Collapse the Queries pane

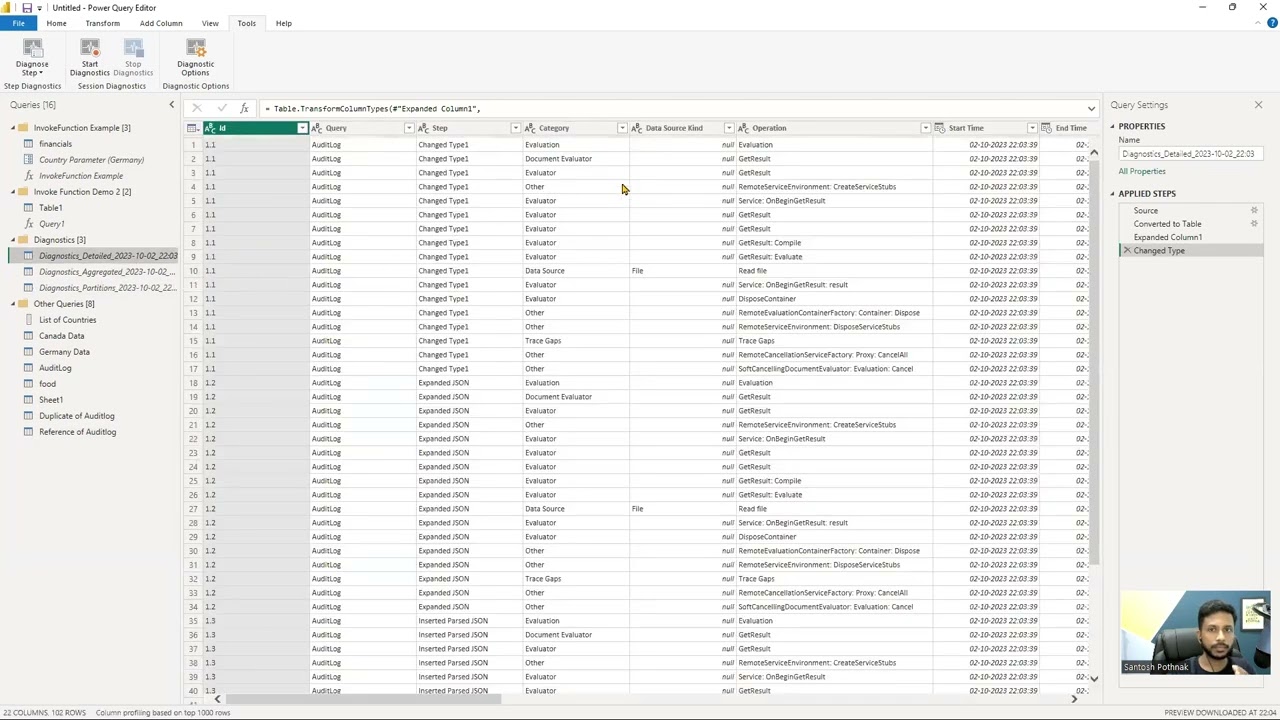tap(171, 105)
